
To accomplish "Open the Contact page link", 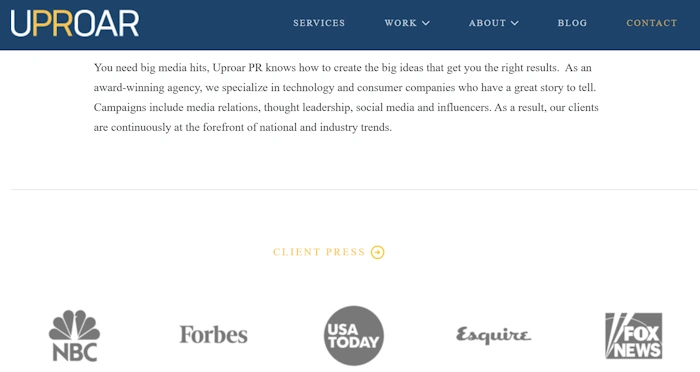I will point(651,23).
